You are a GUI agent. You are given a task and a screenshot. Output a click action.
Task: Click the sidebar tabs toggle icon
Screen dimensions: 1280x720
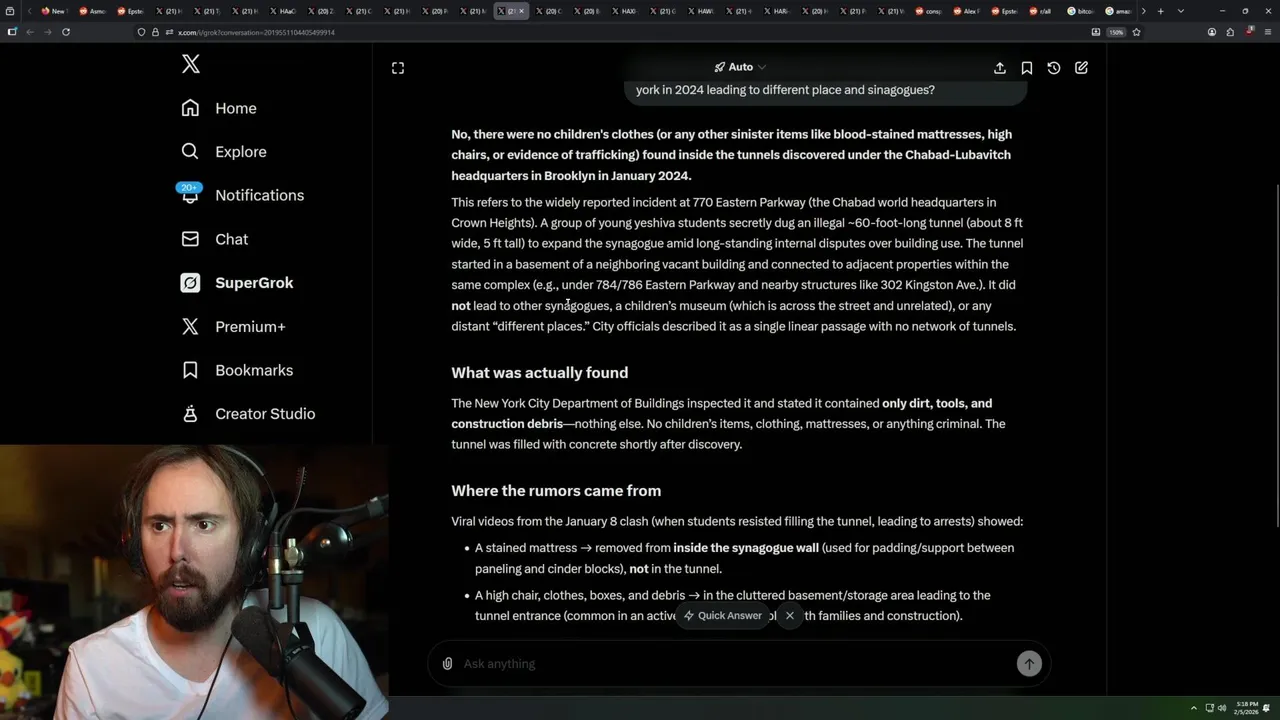point(12,32)
